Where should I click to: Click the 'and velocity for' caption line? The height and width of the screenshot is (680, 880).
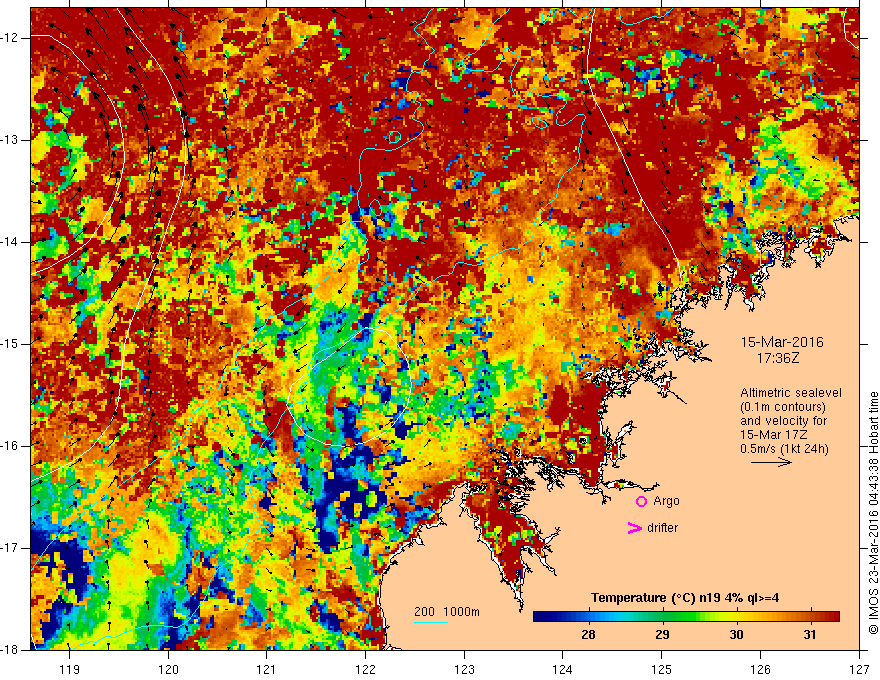point(783,421)
